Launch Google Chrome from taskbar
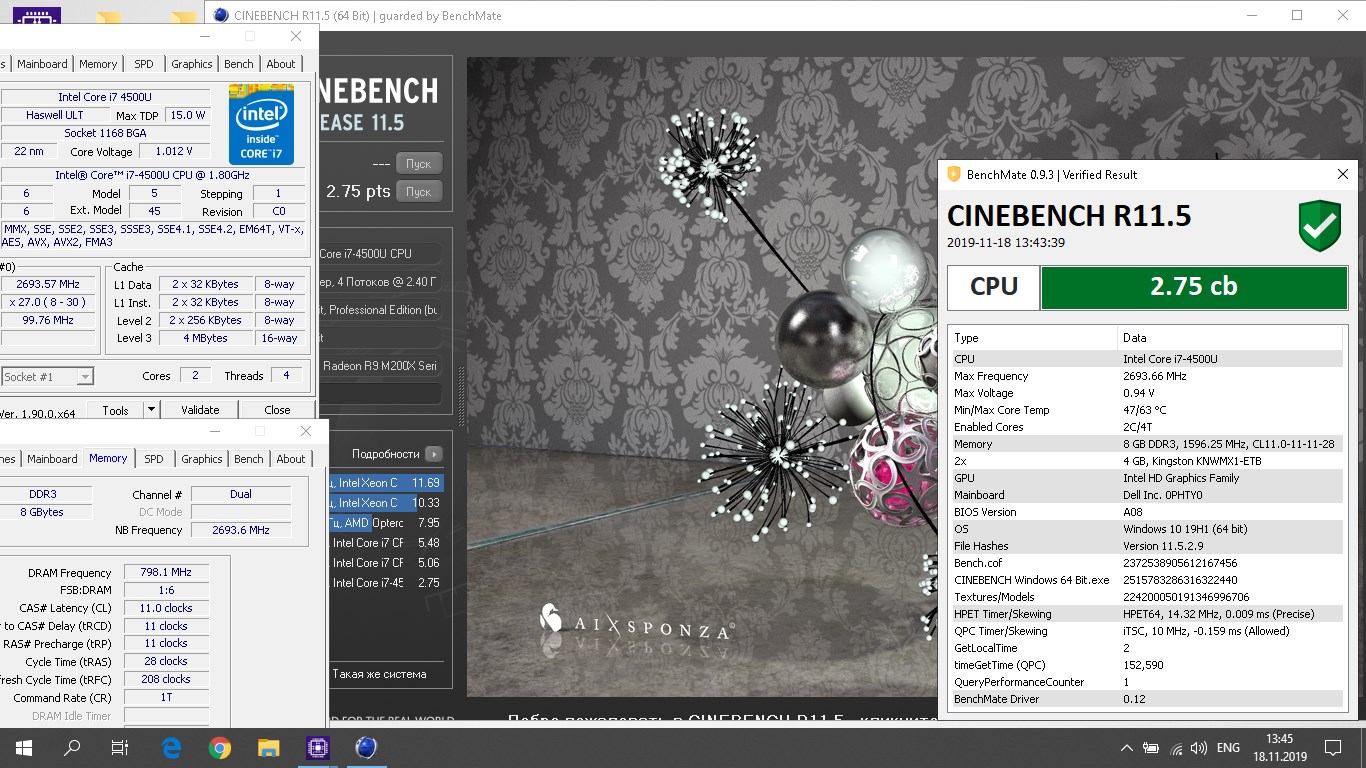 point(220,747)
